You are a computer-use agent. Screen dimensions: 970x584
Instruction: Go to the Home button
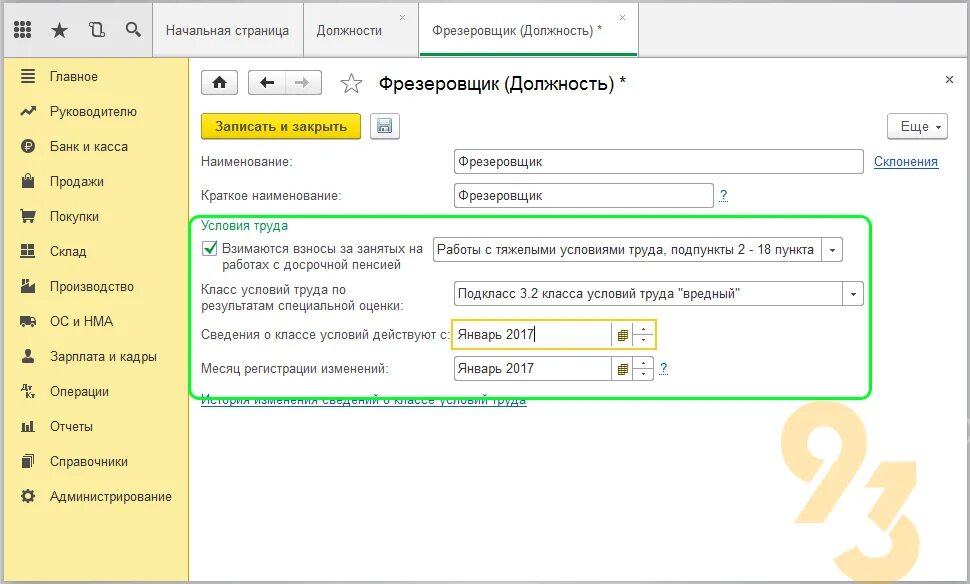tap(220, 82)
